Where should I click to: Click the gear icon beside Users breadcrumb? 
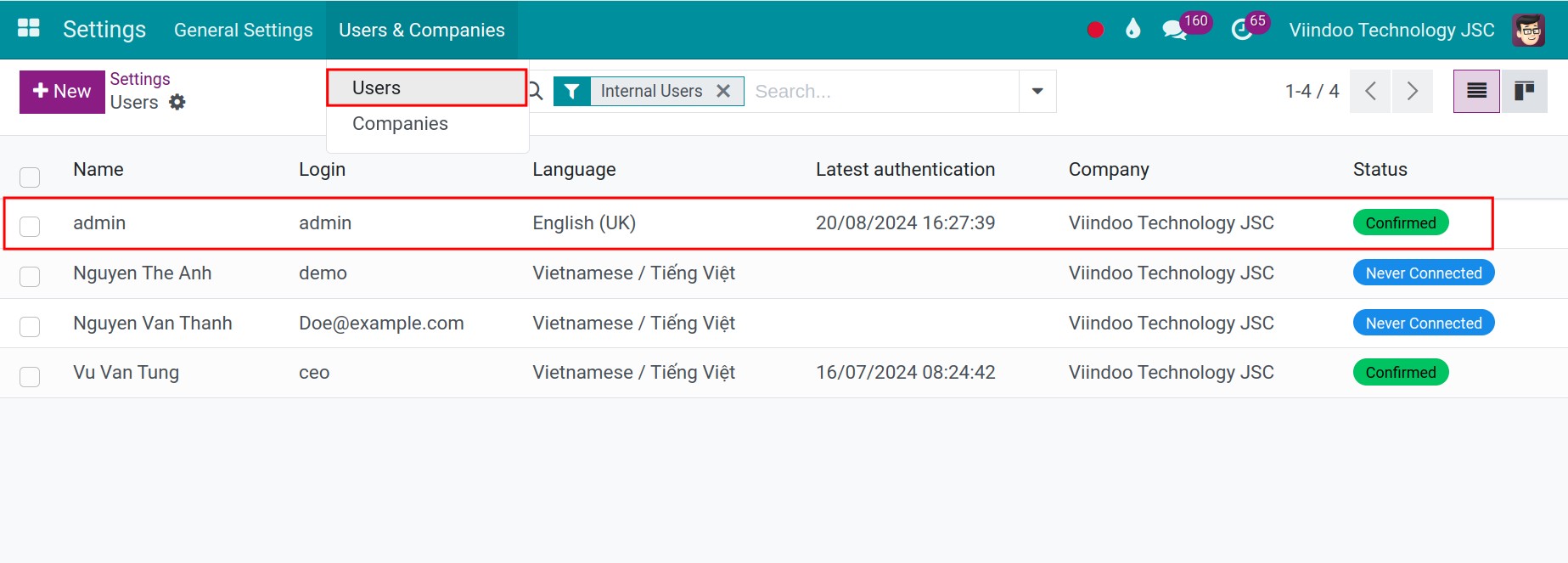[x=177, y=102]
